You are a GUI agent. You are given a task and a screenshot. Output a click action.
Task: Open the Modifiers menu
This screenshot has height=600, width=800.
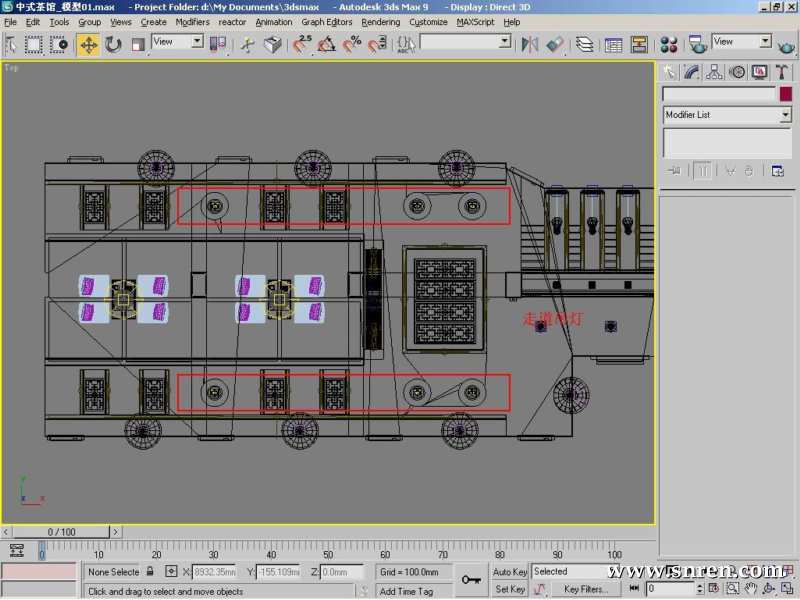coord(192,22)
